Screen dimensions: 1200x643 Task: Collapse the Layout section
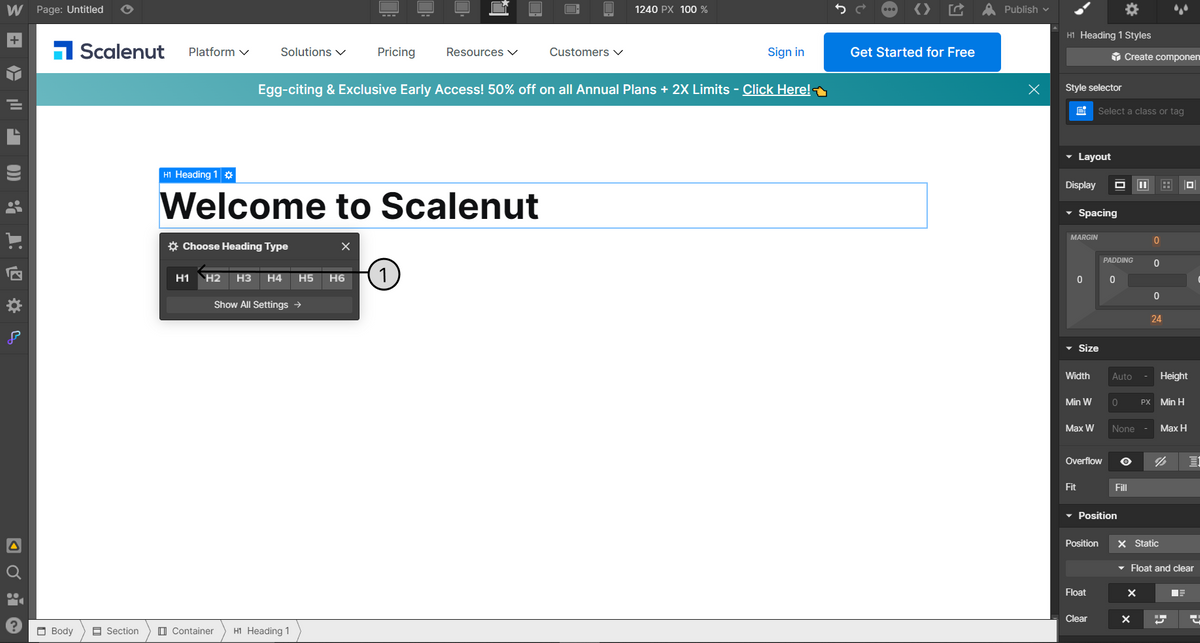pos(1069,157)
